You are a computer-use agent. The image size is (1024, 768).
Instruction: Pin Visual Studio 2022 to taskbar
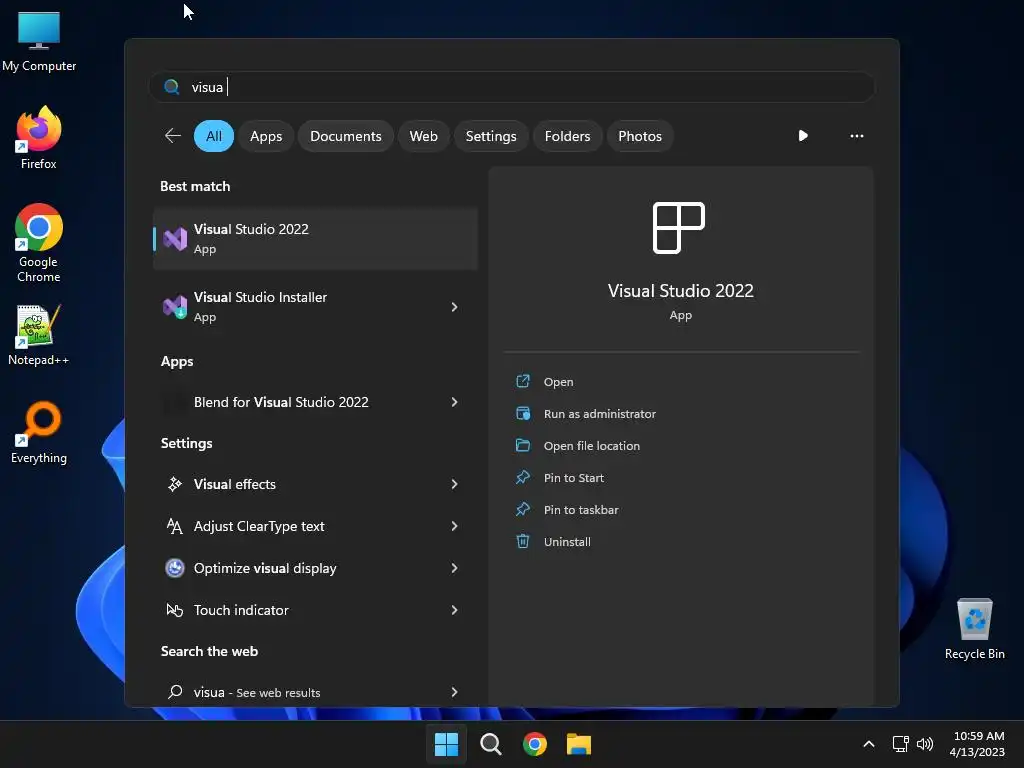(581, 509)
